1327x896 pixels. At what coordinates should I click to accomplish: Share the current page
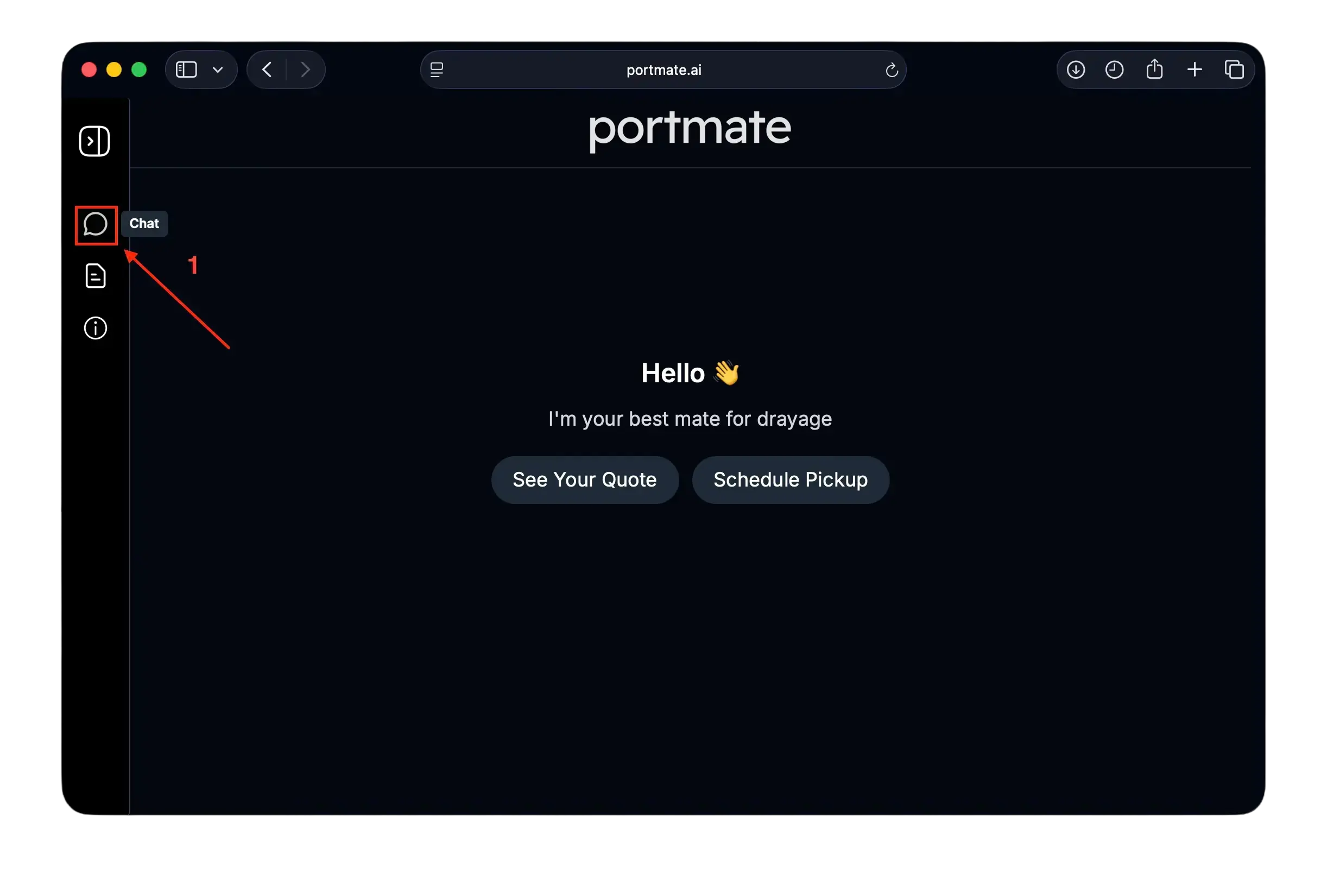pos(1154,69)
